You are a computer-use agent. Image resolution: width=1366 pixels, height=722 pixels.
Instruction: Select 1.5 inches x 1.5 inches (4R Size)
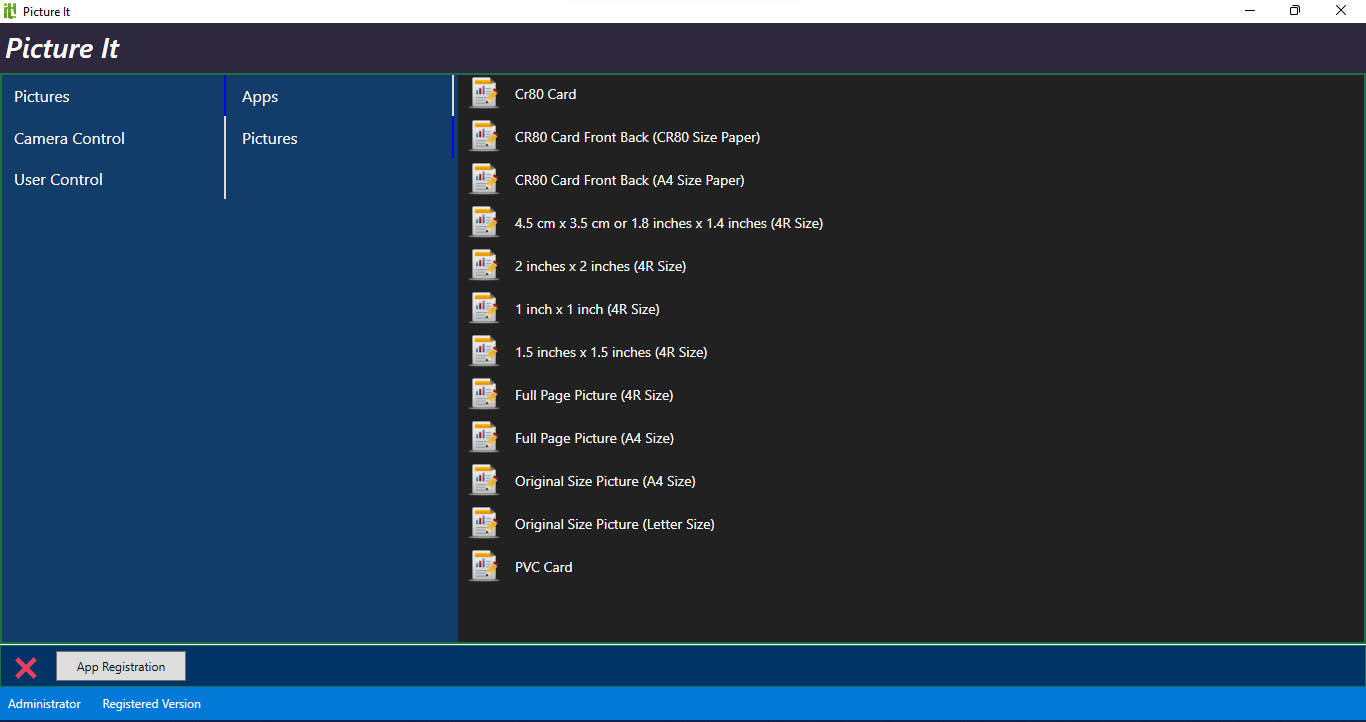(610, 352)
